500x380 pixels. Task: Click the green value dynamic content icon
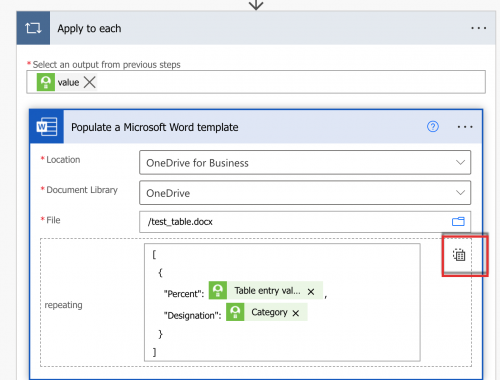coord(46,82)
